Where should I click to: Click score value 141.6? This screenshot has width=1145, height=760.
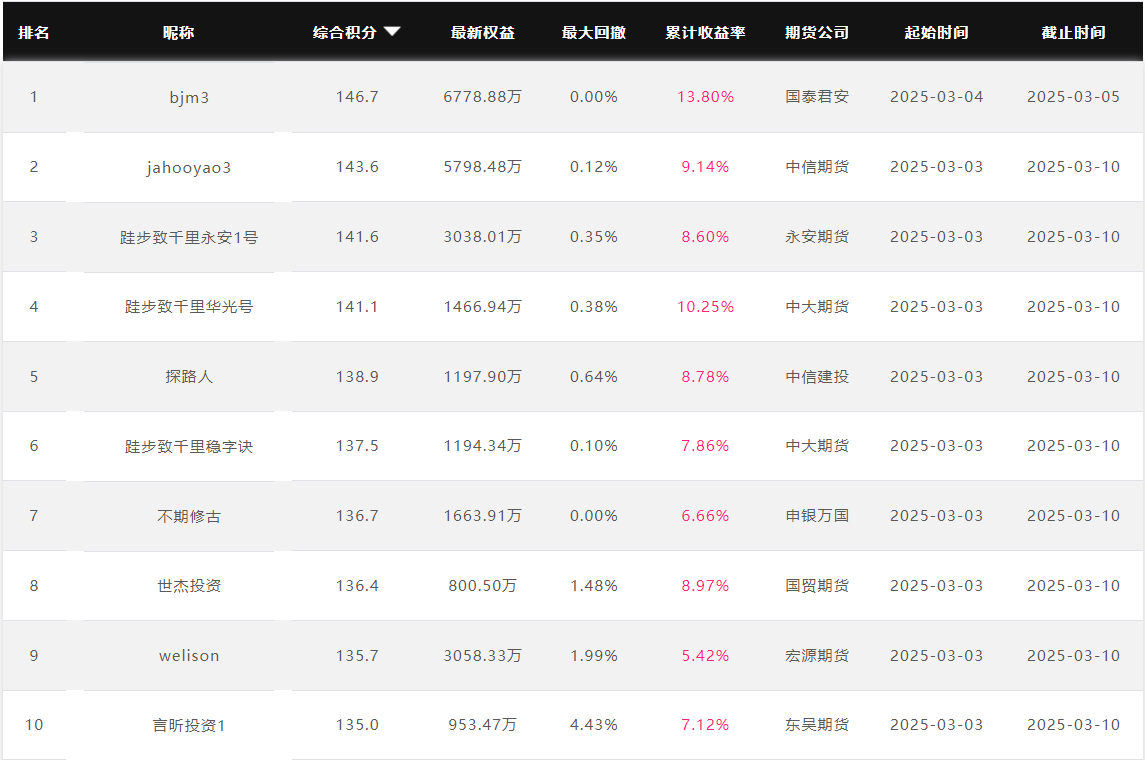[x=357, y=237]
